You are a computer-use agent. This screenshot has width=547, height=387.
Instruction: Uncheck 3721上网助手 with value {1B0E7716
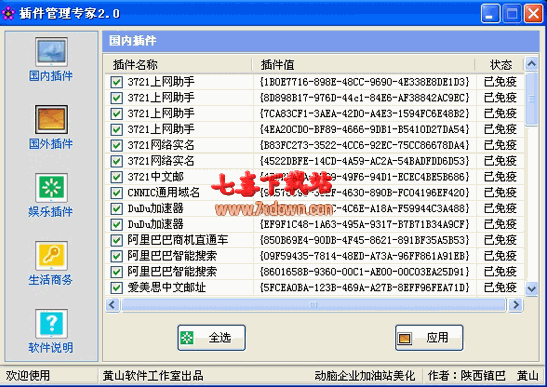click(x=117, y=82)
